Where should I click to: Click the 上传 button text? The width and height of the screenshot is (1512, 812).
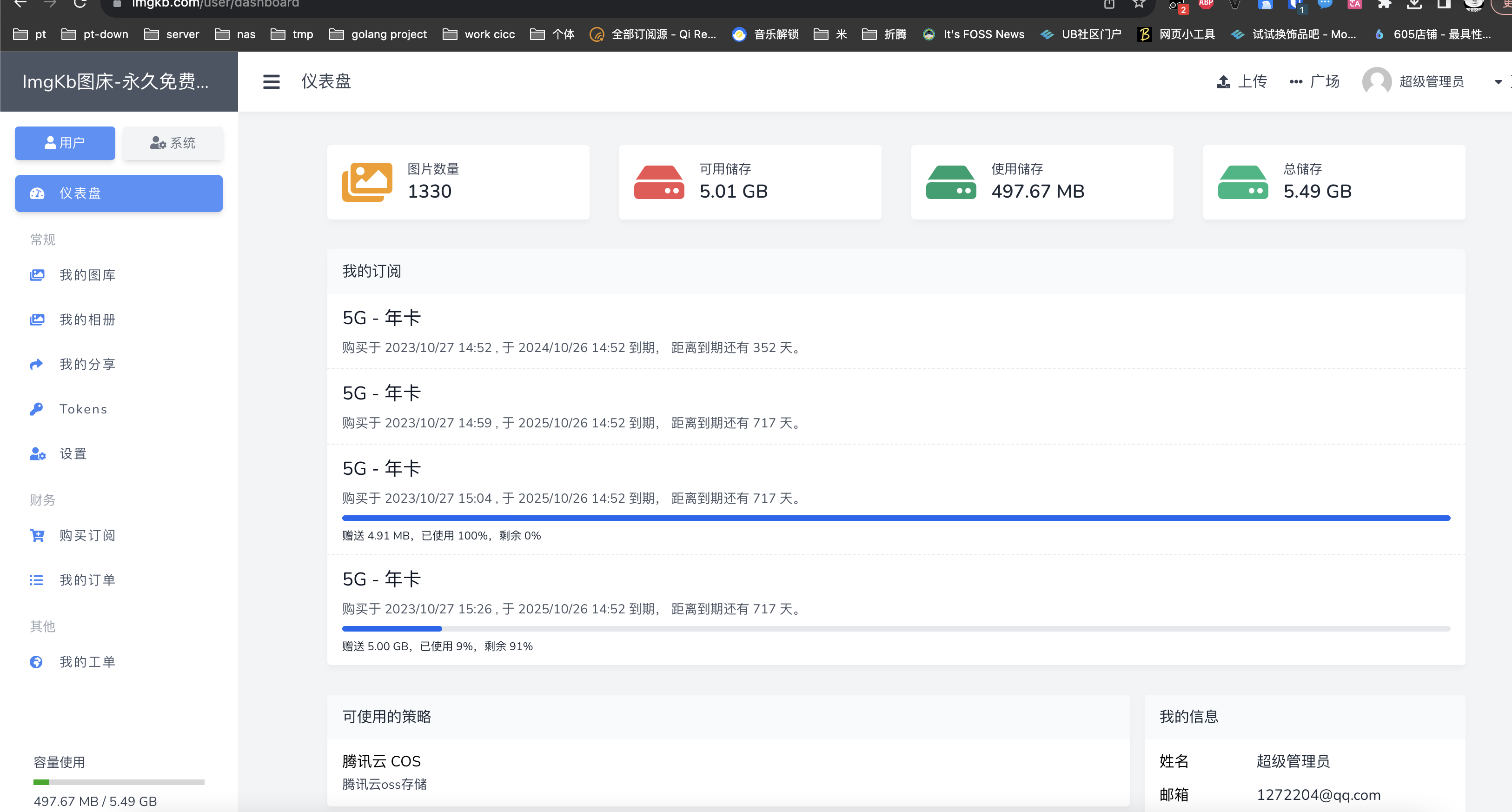[1253, 81]
